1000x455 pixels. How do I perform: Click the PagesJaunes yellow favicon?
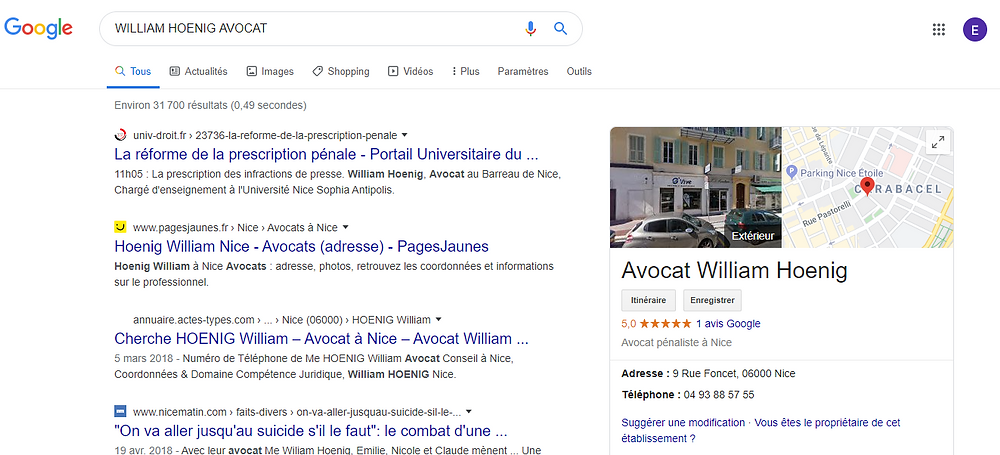[121, 227]
